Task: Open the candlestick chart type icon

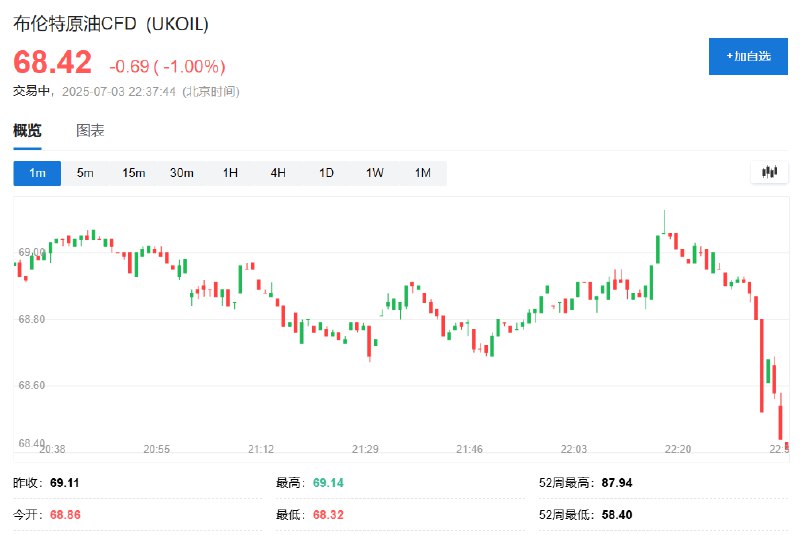Action: pos(769,172)
